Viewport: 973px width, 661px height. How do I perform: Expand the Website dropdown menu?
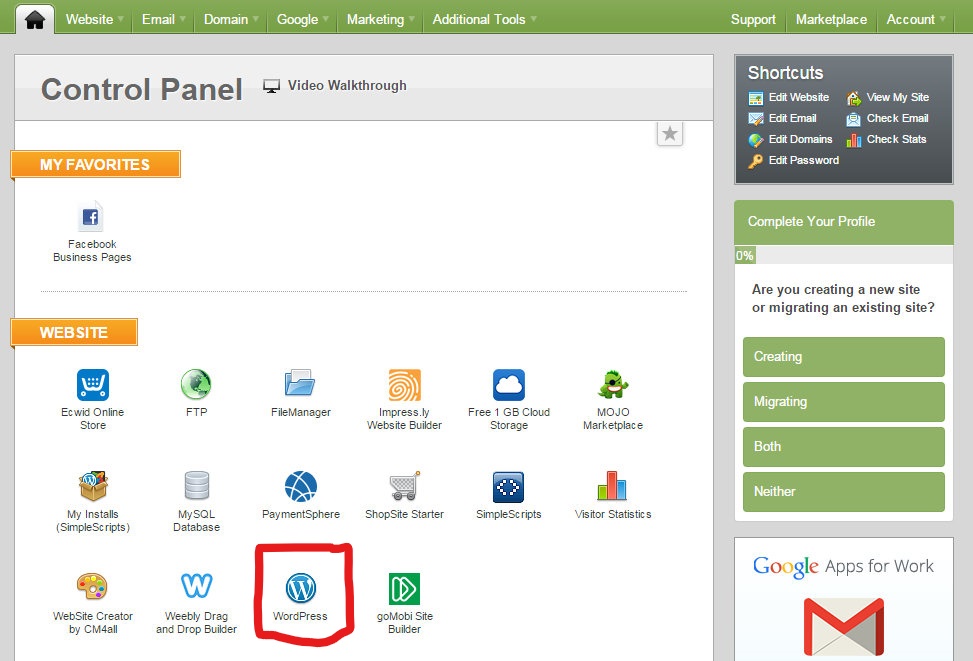click(x=95, y=19)
